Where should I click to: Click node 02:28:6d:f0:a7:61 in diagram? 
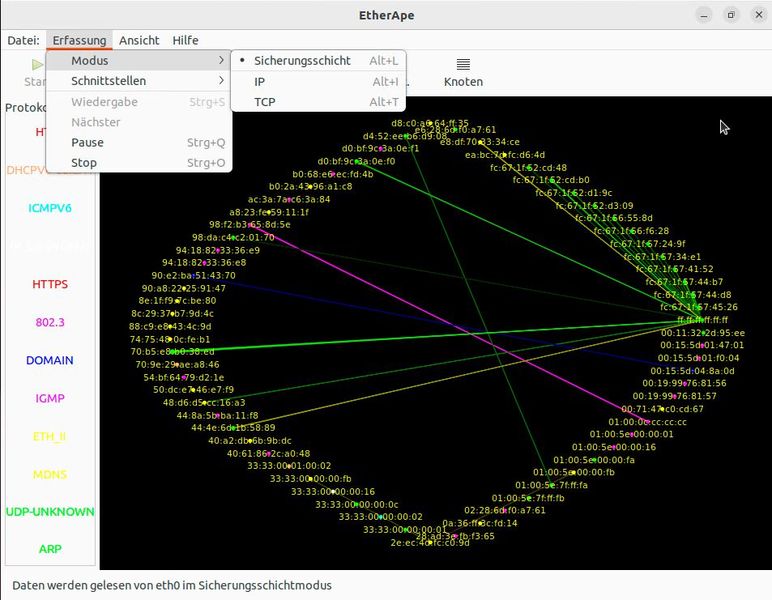point(505,510)
